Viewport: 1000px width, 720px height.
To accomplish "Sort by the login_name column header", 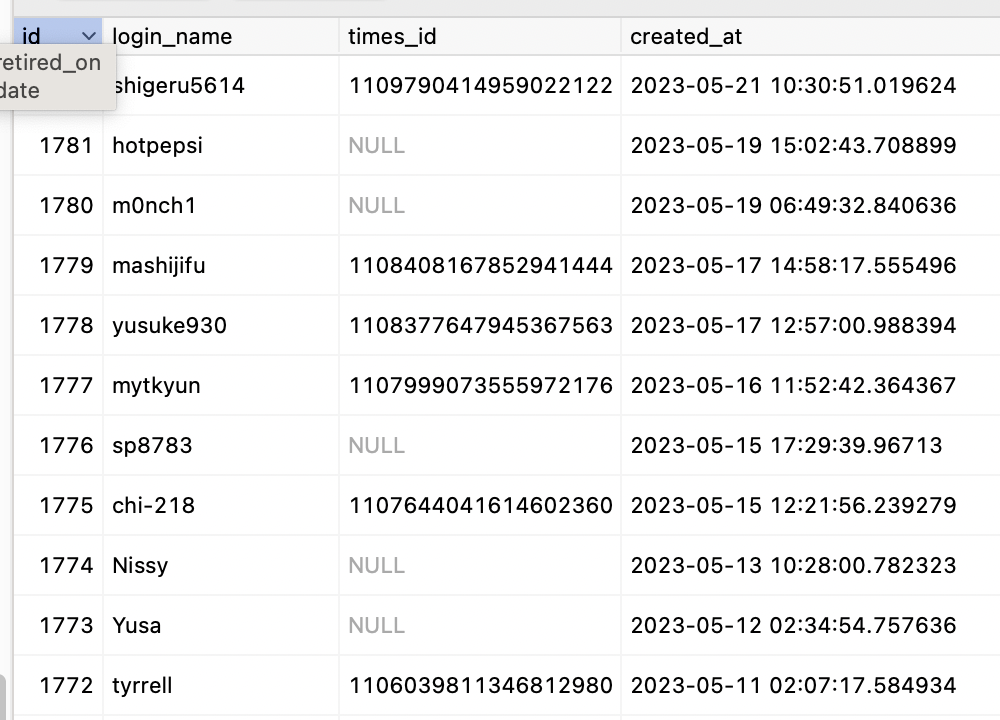I will [171, 36].
